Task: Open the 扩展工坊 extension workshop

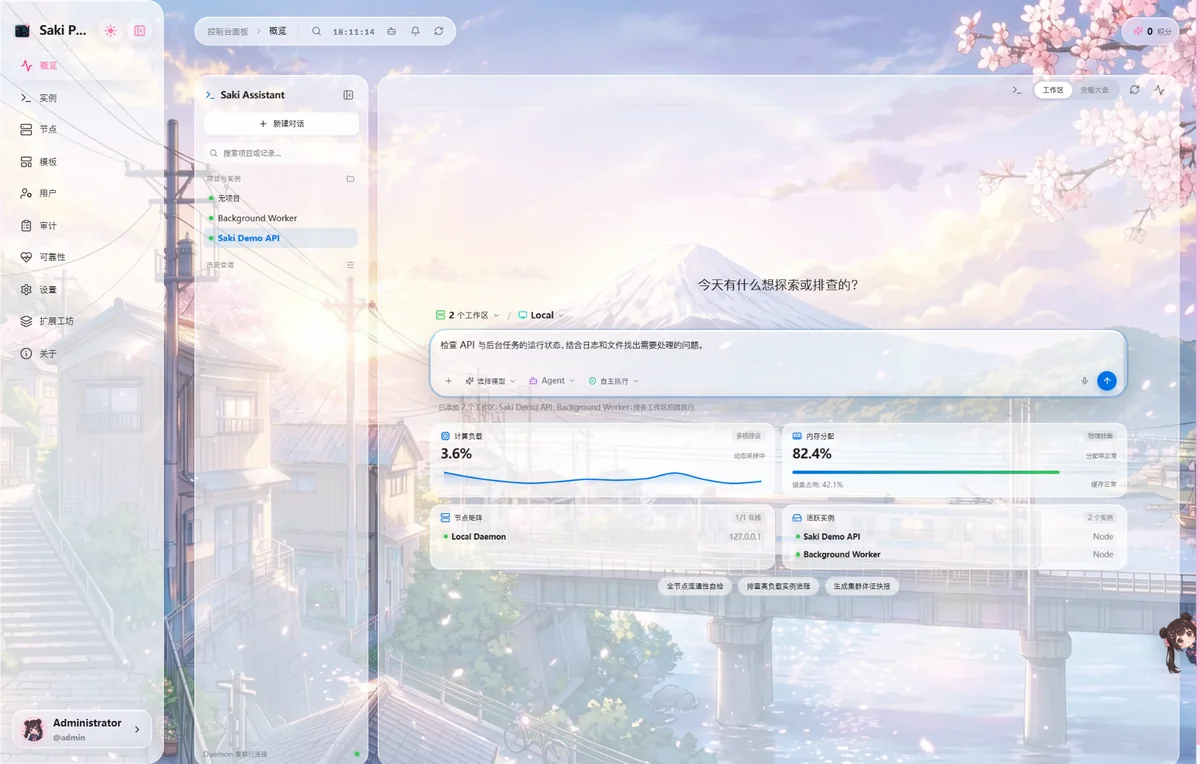Action: (x=82, y=322)
